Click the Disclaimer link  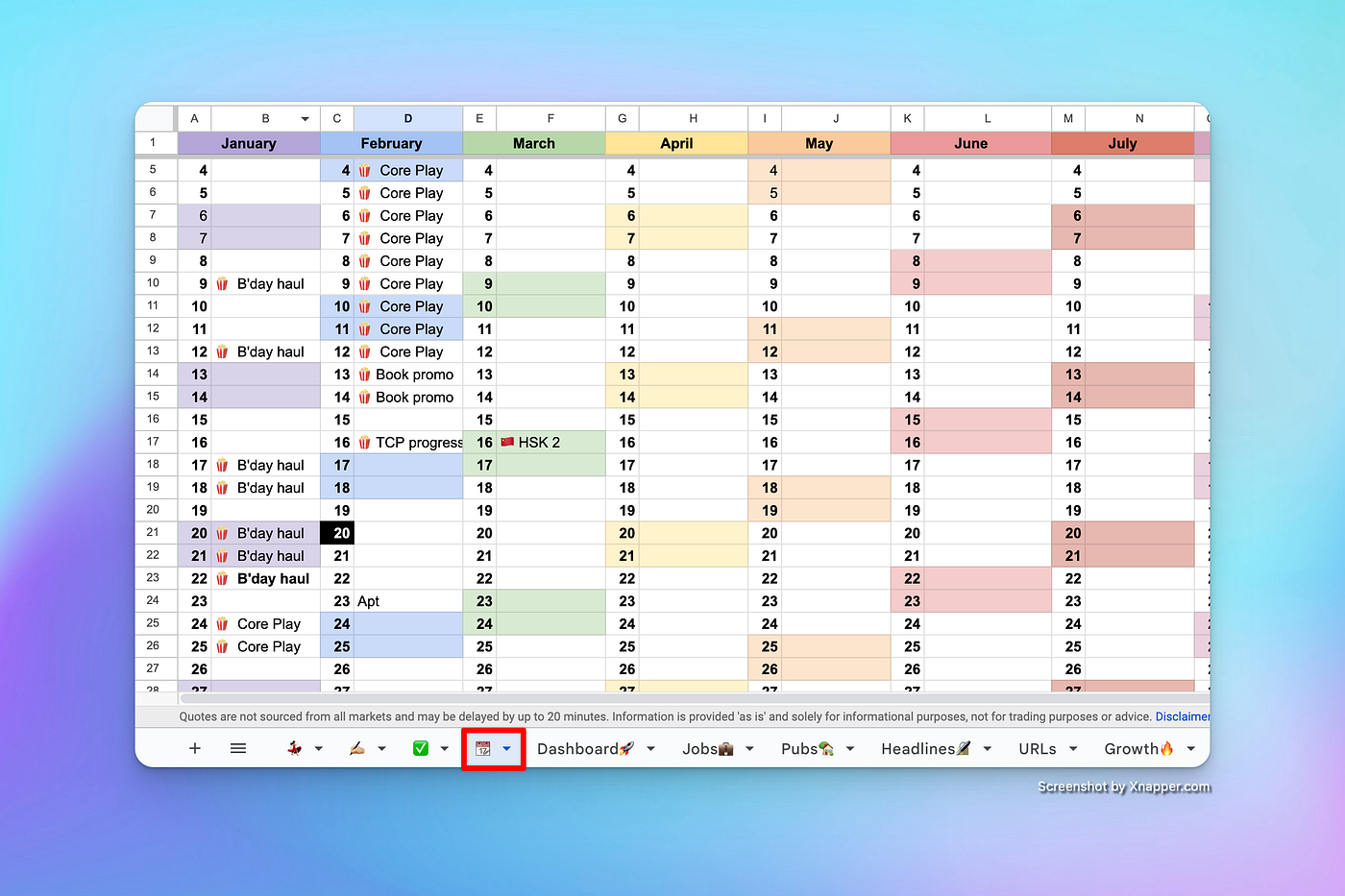[x=1183, y=716]
